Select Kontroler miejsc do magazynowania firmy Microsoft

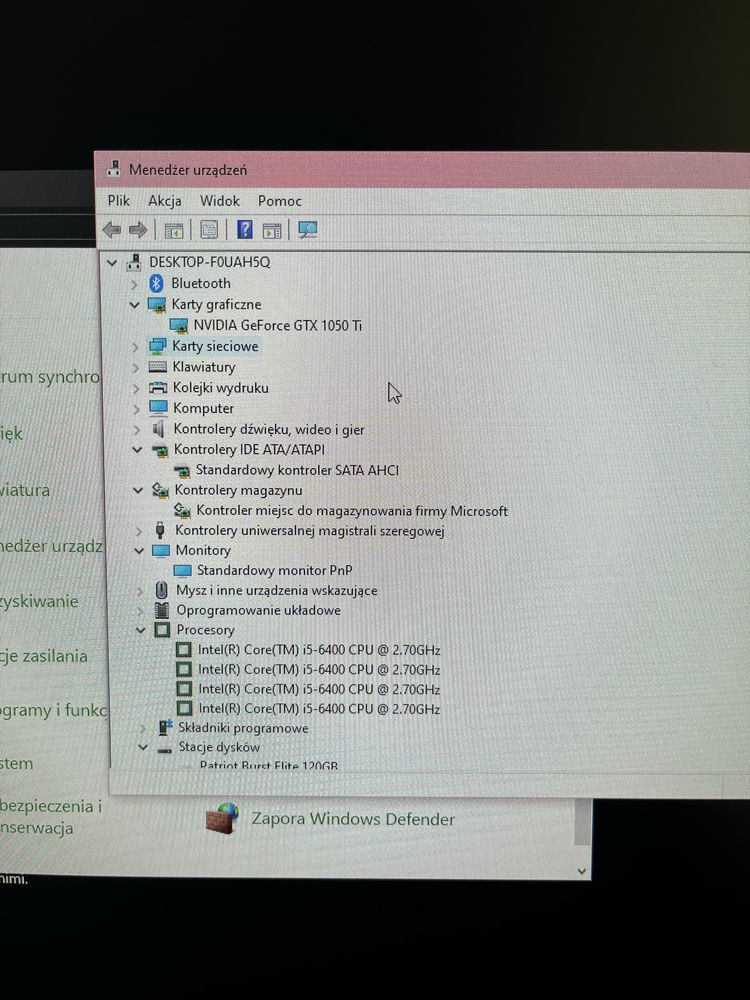point(352,511)
